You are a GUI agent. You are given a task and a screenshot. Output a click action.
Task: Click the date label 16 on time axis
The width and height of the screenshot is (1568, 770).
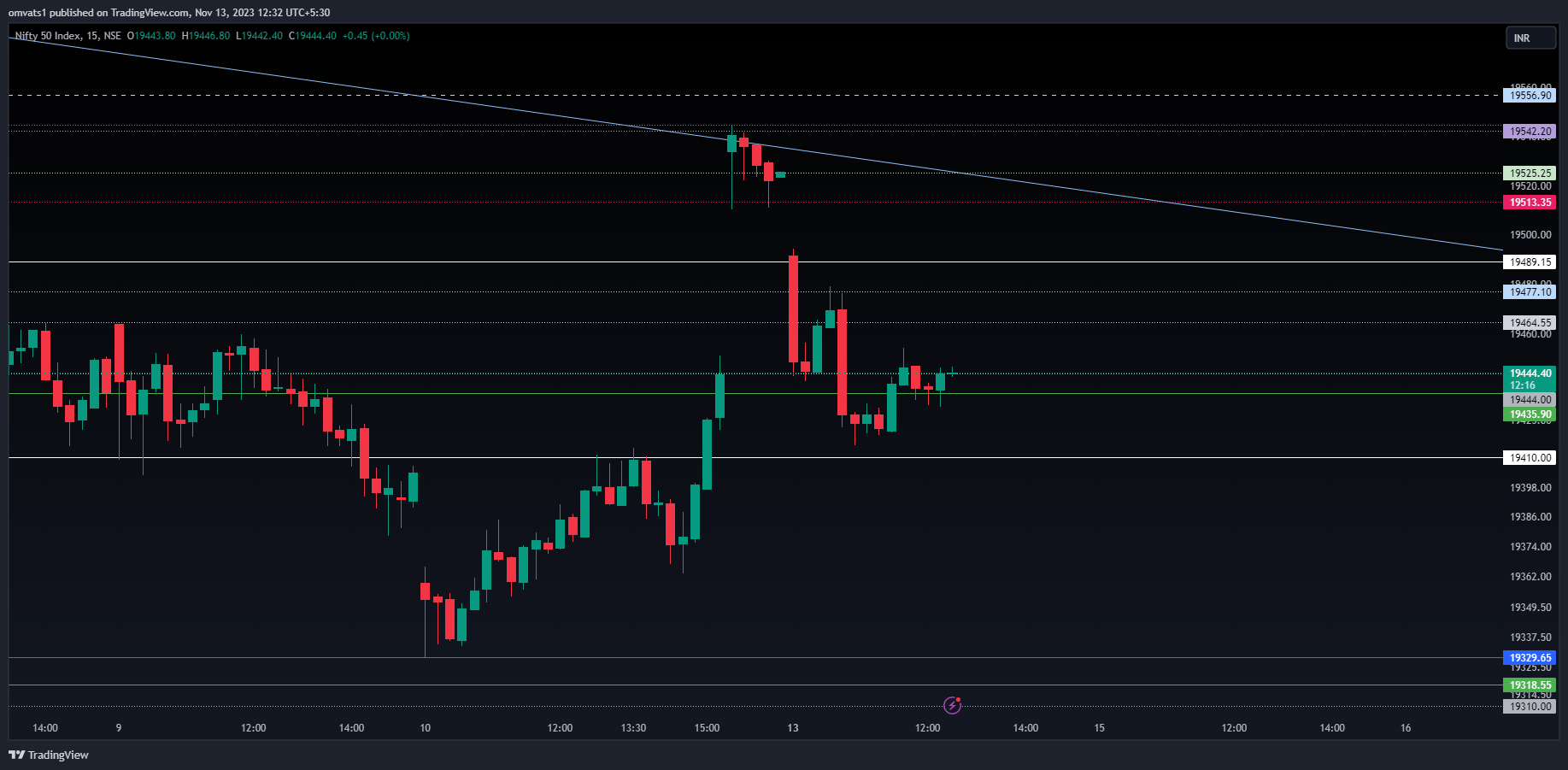point(1406,728)
